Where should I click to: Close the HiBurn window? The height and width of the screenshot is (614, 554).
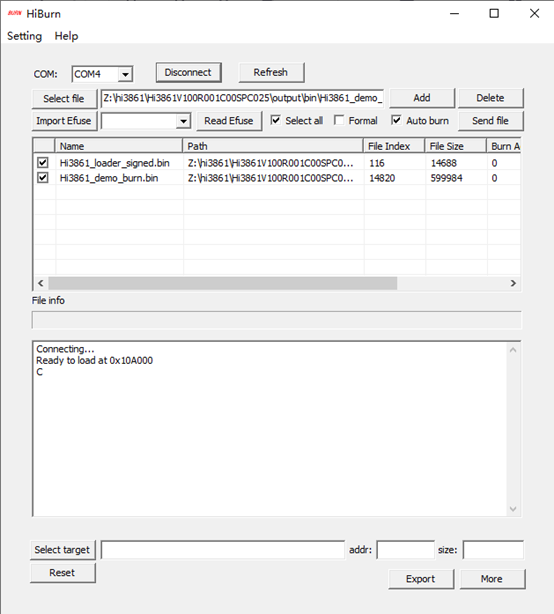pyautogui.click(x=534, y=14)
